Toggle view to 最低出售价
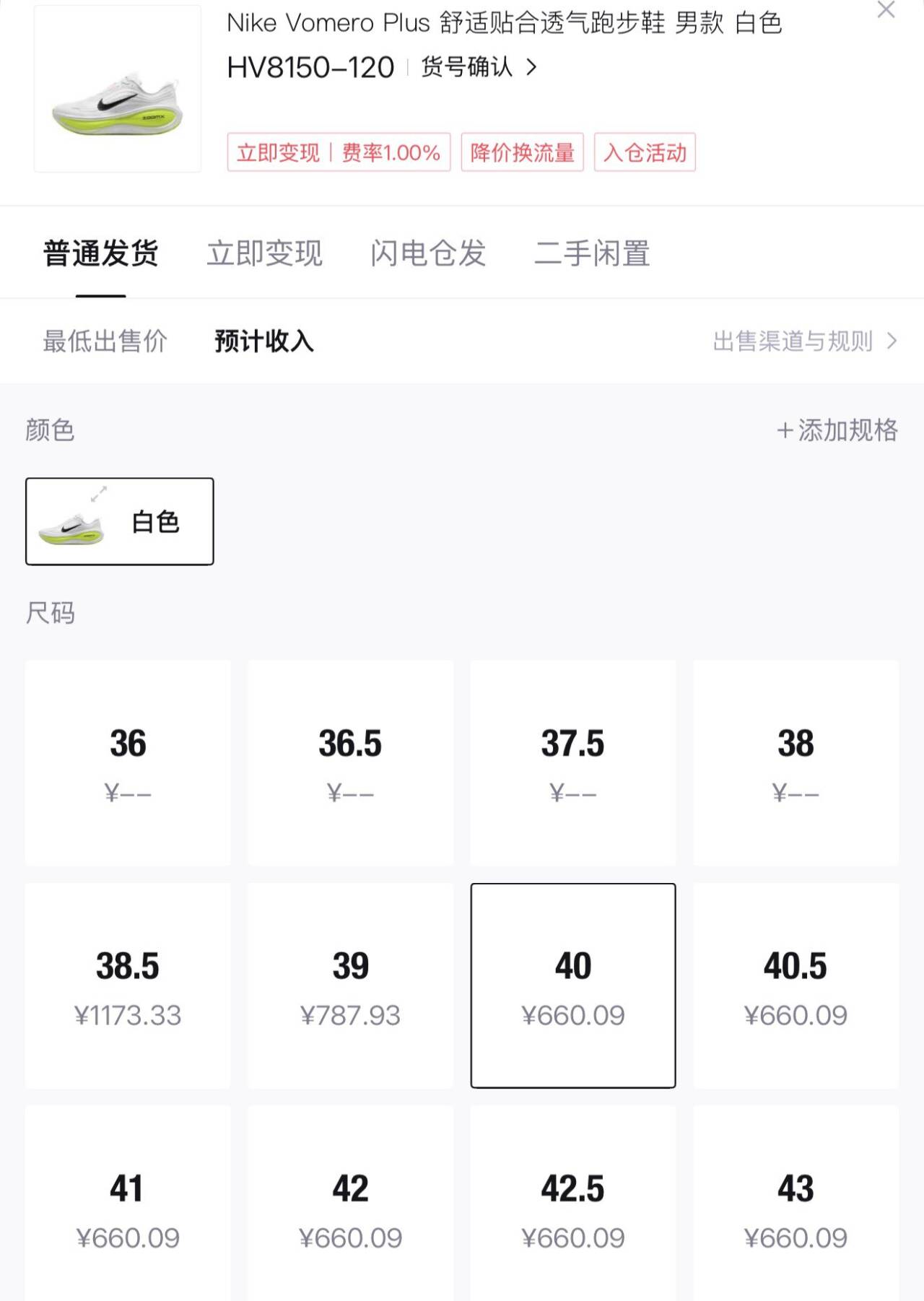Image resolution: width=924 pixels, height=1301 pixels. pos(105,341)
